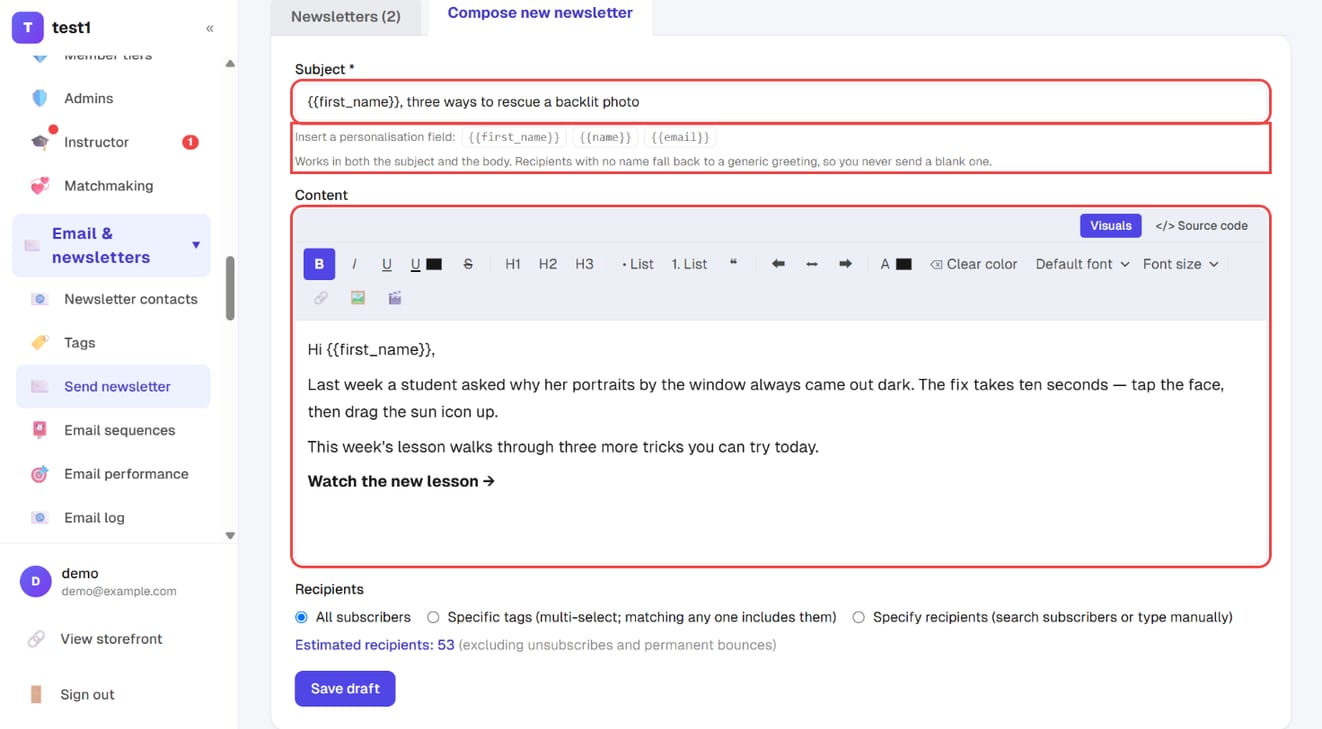
Task: Insert a link in the editor
Action: 321,298
